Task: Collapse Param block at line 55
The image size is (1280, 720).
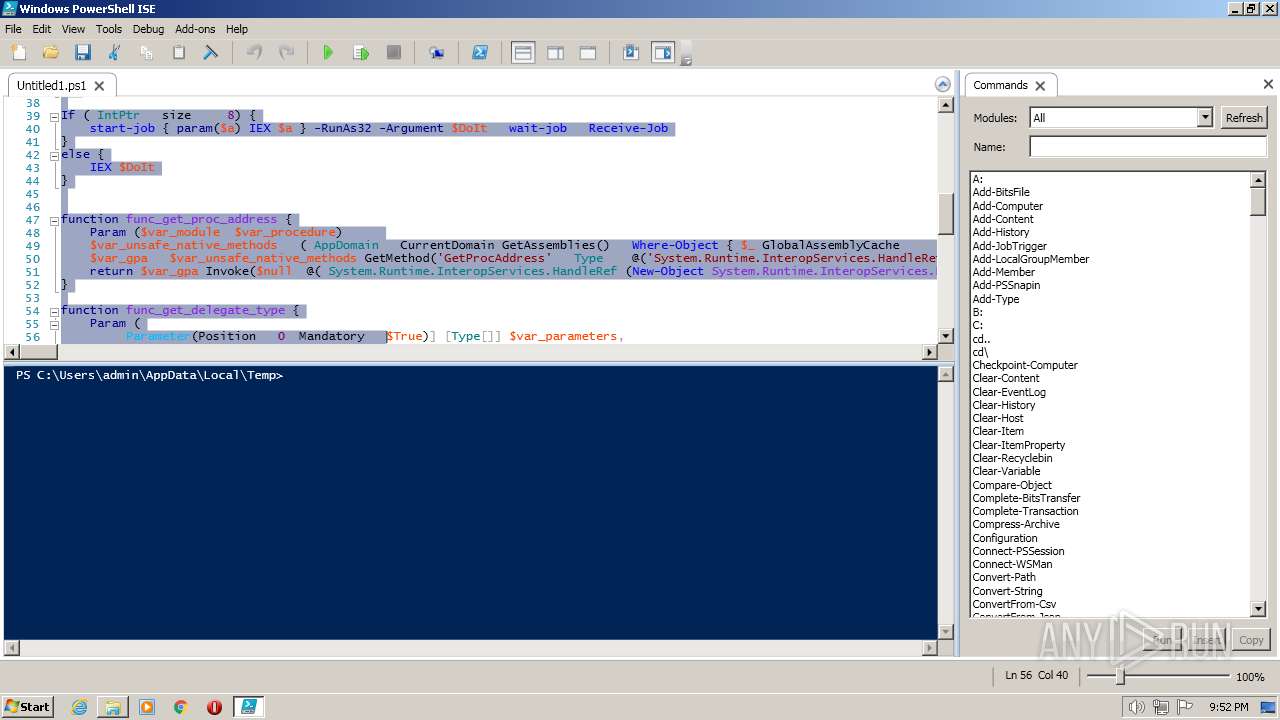Action: (54, 324)
